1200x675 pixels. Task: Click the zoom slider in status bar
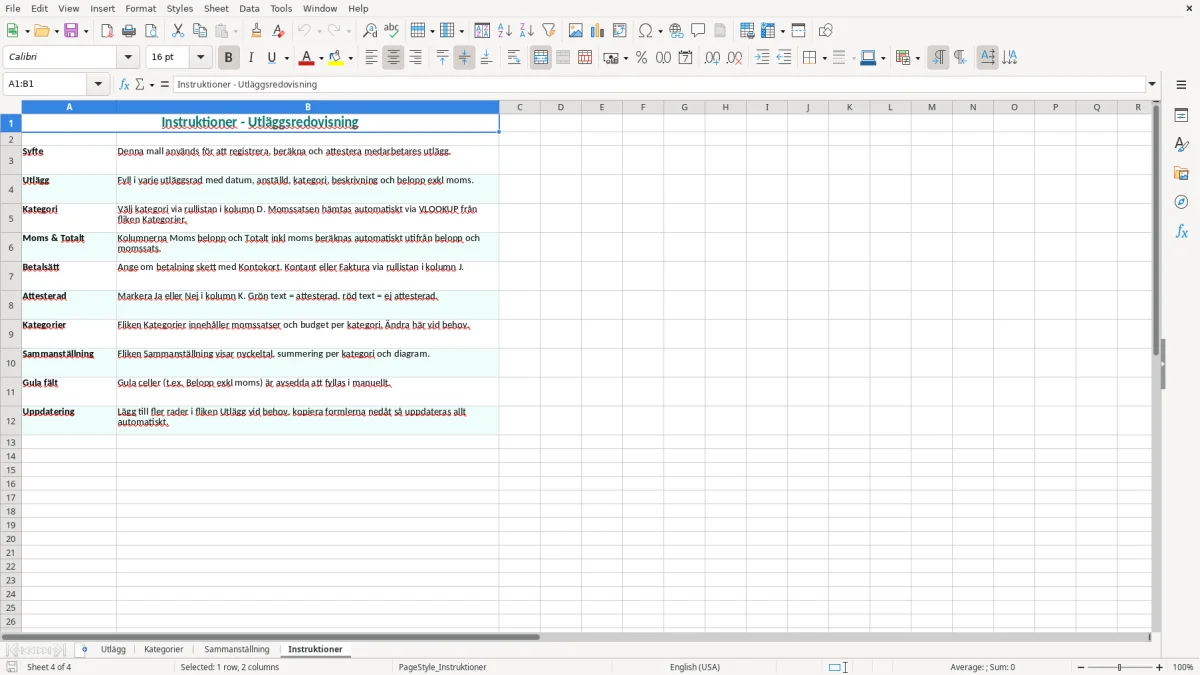coord(1119,667)
